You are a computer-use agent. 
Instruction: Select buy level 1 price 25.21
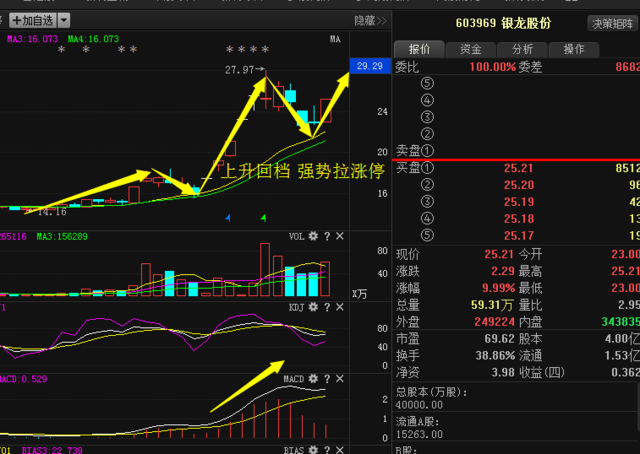tap(518, 168)
